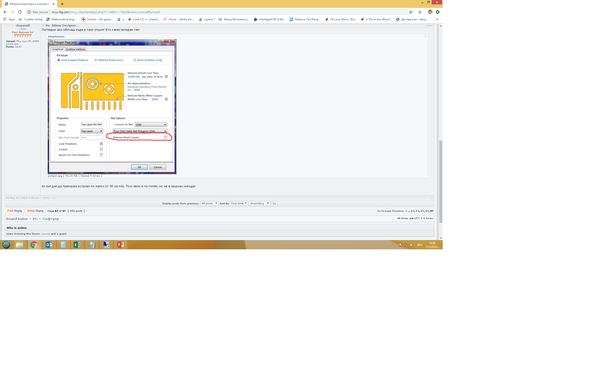Select the Solid (Copper Regions) radio button
The width and height of the screenshot is (600, 368).
(59, 60)
